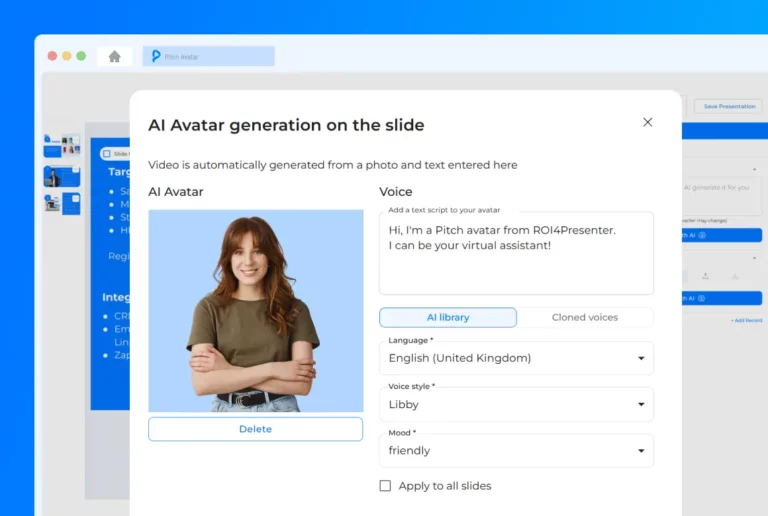Select the second slide thumbnail
This screenshot has width=768, height=516.
(61, 176)
